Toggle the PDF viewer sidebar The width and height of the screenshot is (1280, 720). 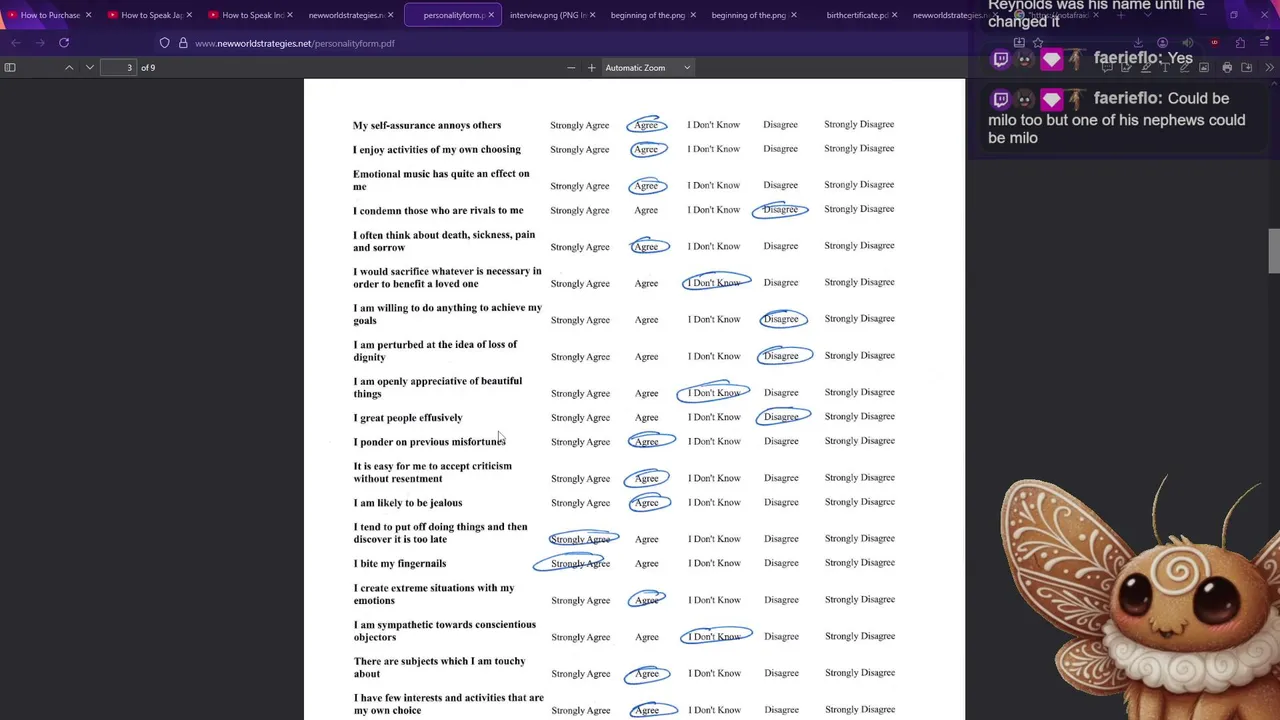10,67
